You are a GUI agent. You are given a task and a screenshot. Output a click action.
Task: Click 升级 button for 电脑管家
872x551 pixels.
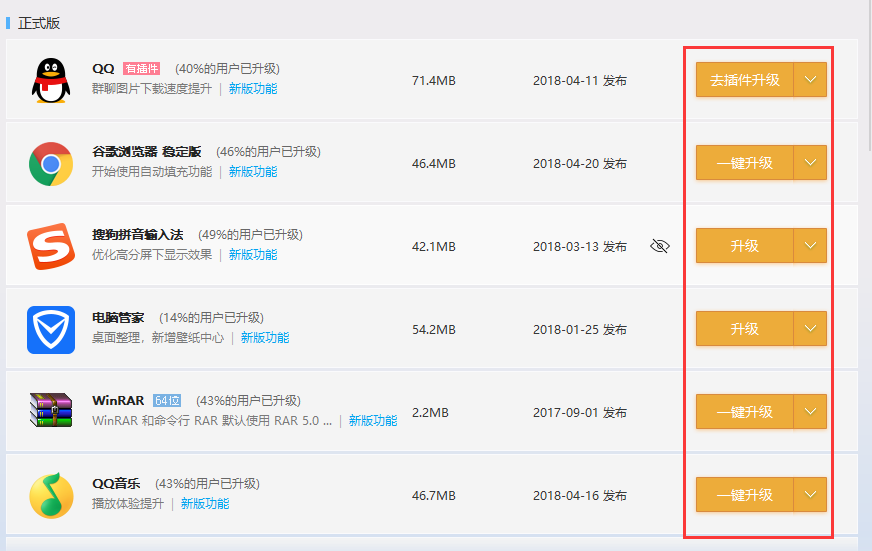(x=745, y=328)
